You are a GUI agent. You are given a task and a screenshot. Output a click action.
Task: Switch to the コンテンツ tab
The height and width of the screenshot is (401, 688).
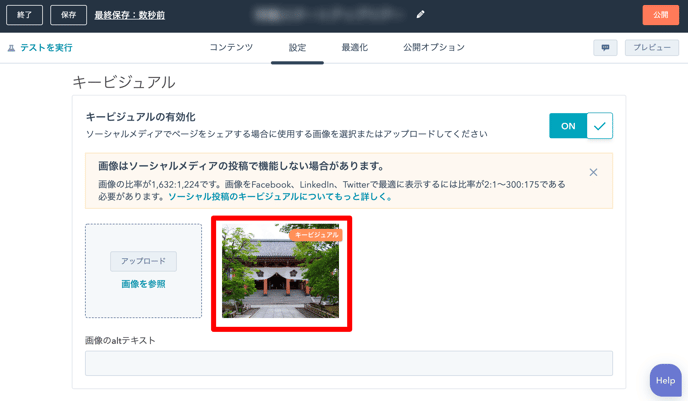tap(231, 47)
